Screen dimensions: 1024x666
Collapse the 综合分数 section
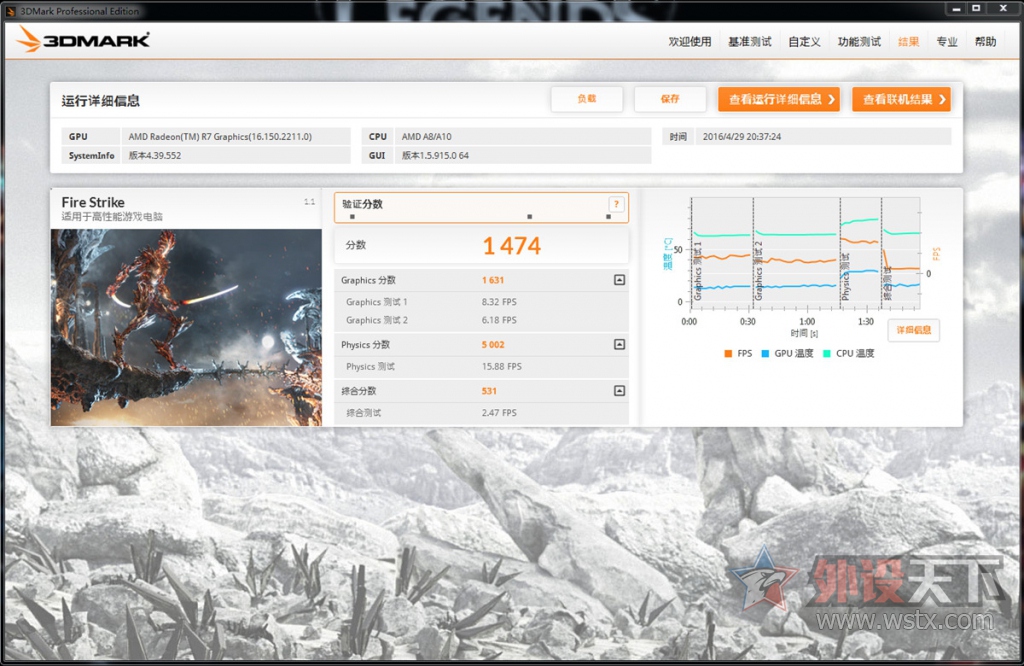620,390
